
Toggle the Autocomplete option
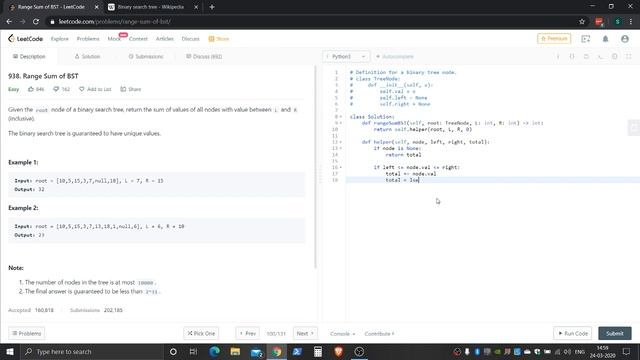394,56
